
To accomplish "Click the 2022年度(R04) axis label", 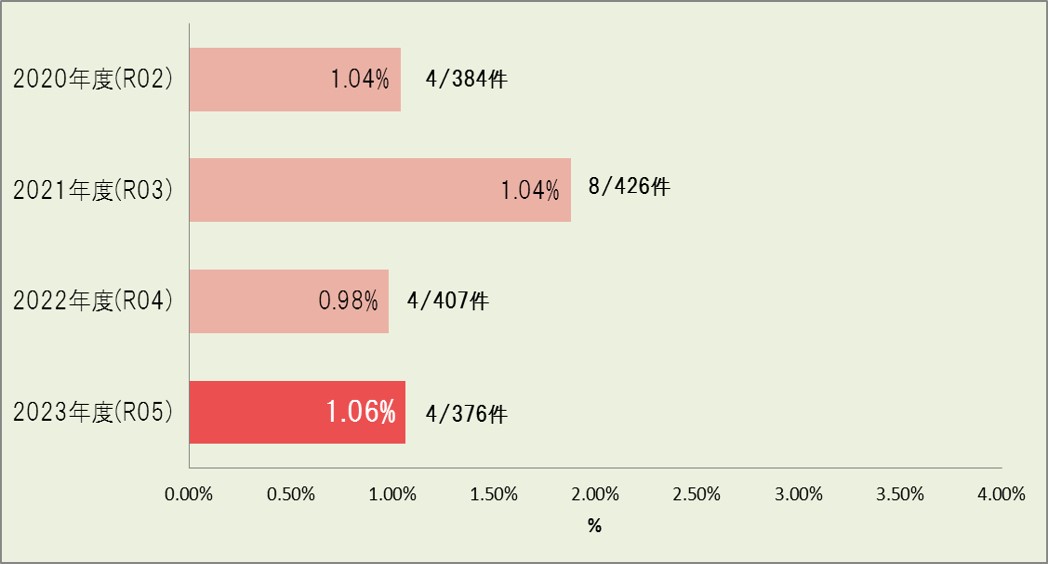I will coord(93,301).
